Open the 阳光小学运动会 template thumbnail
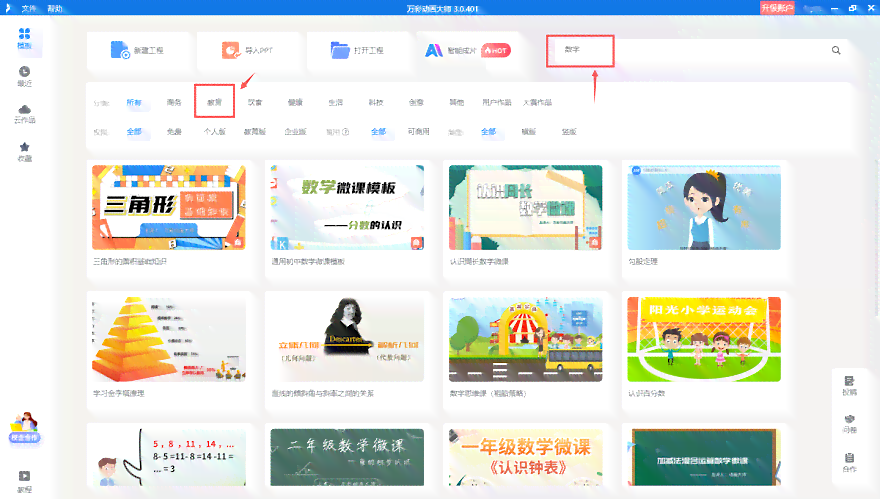The image size is (880, 499). coord(704,339)
